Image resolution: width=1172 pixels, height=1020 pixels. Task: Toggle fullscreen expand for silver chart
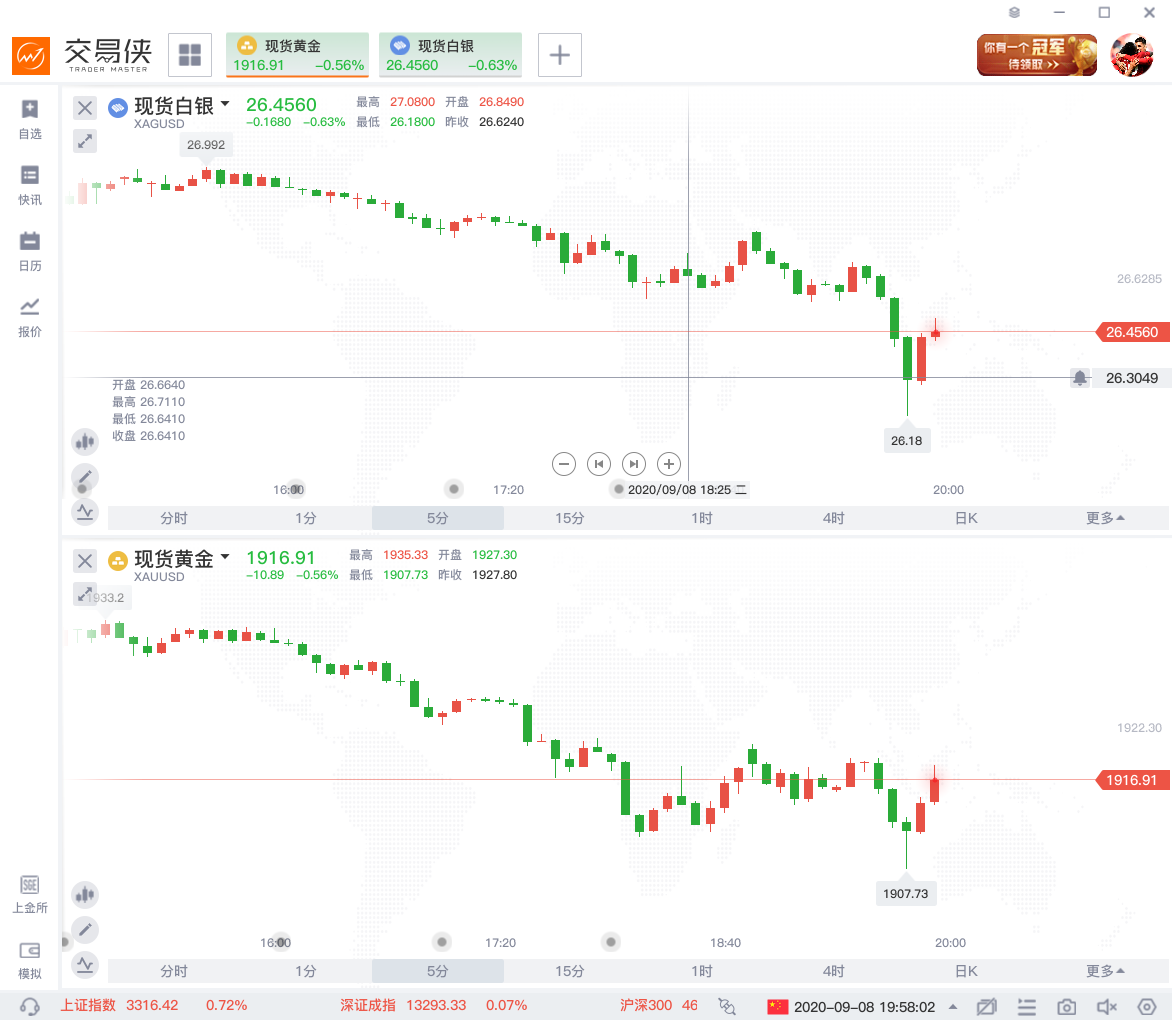85,142
